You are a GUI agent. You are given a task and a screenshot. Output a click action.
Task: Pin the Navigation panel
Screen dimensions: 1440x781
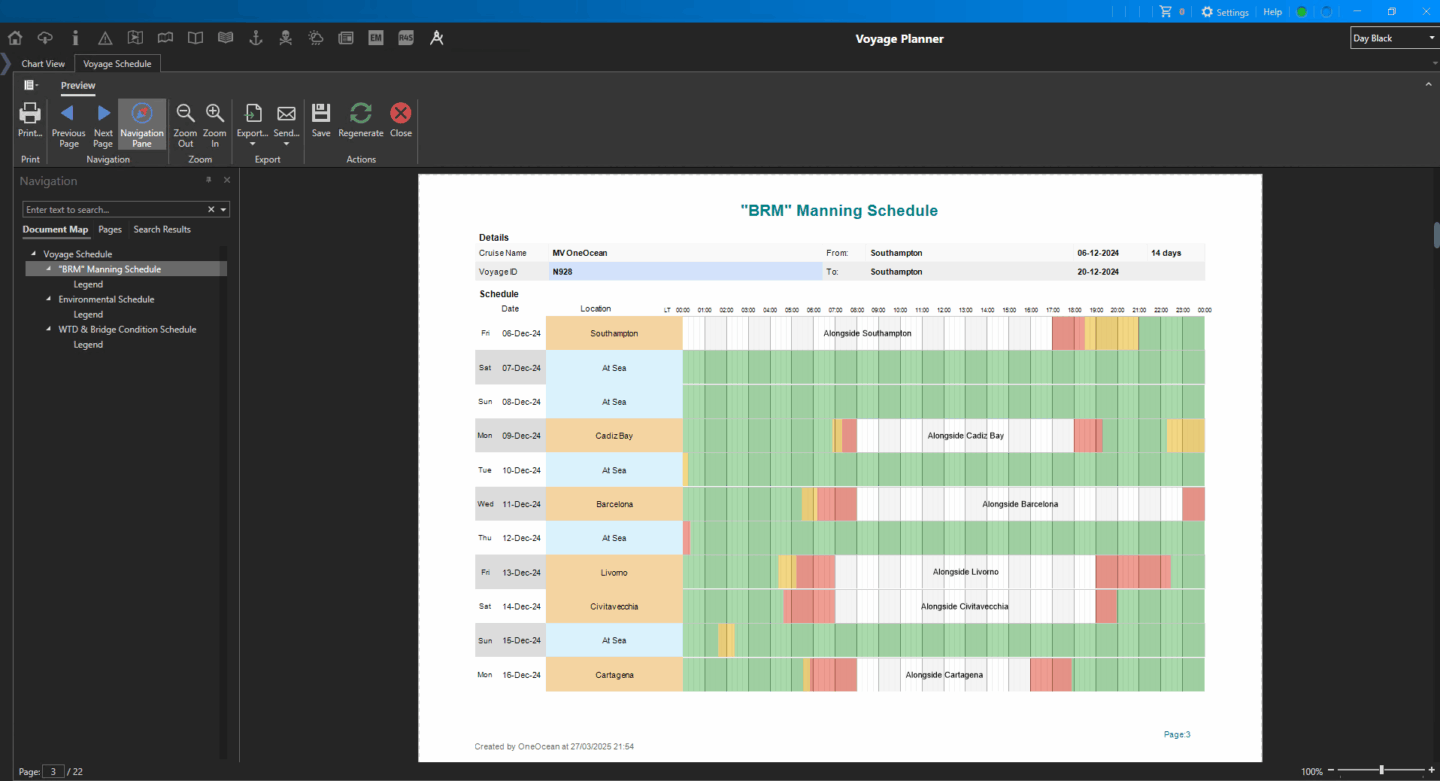pos(209,180)
